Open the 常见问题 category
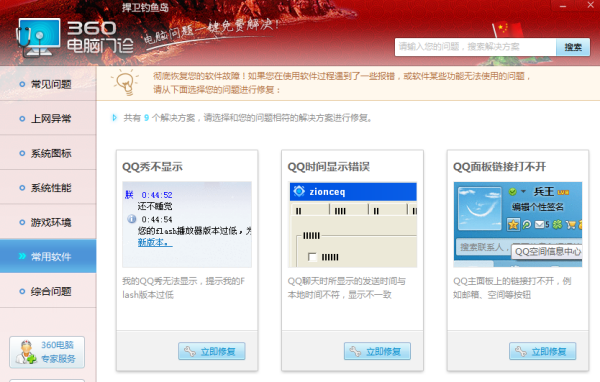600x382 pixels. 48,84
